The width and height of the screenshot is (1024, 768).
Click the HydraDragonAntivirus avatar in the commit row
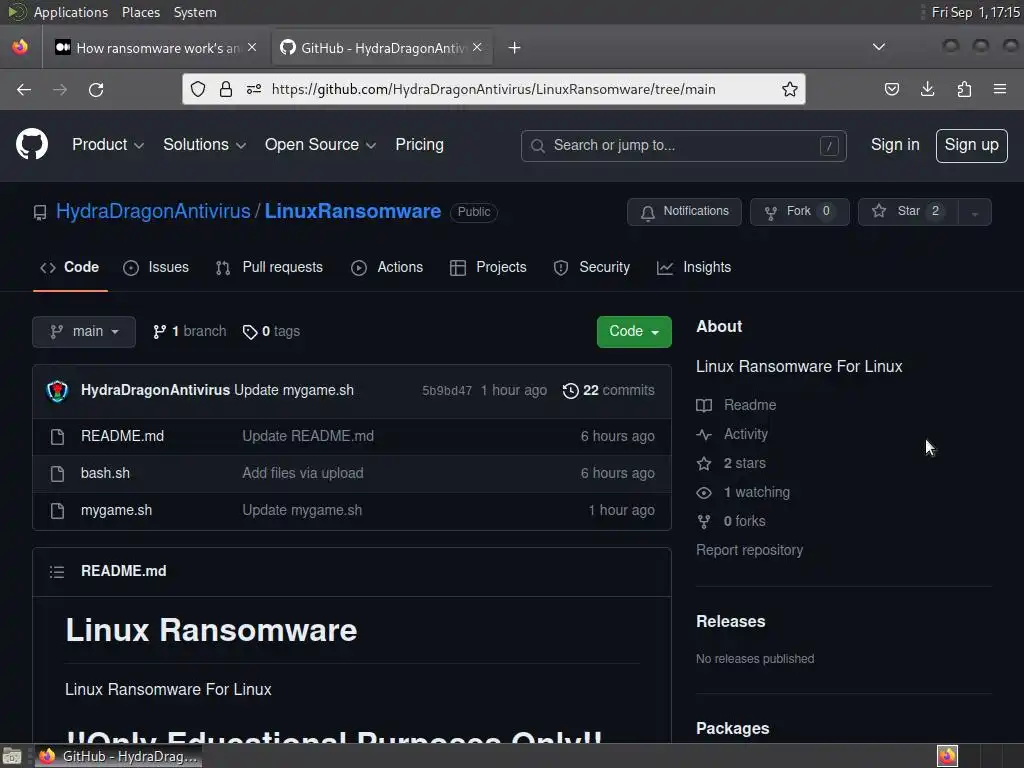[x=57, y=391]
